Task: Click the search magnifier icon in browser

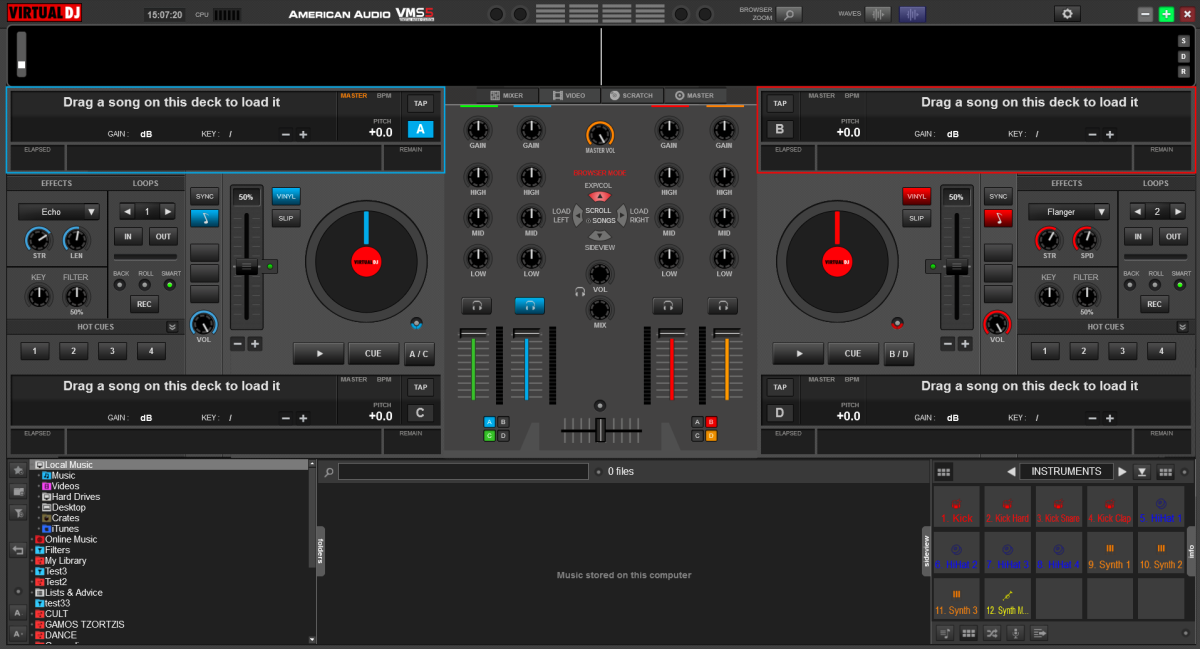Action: tap(328, 471)
